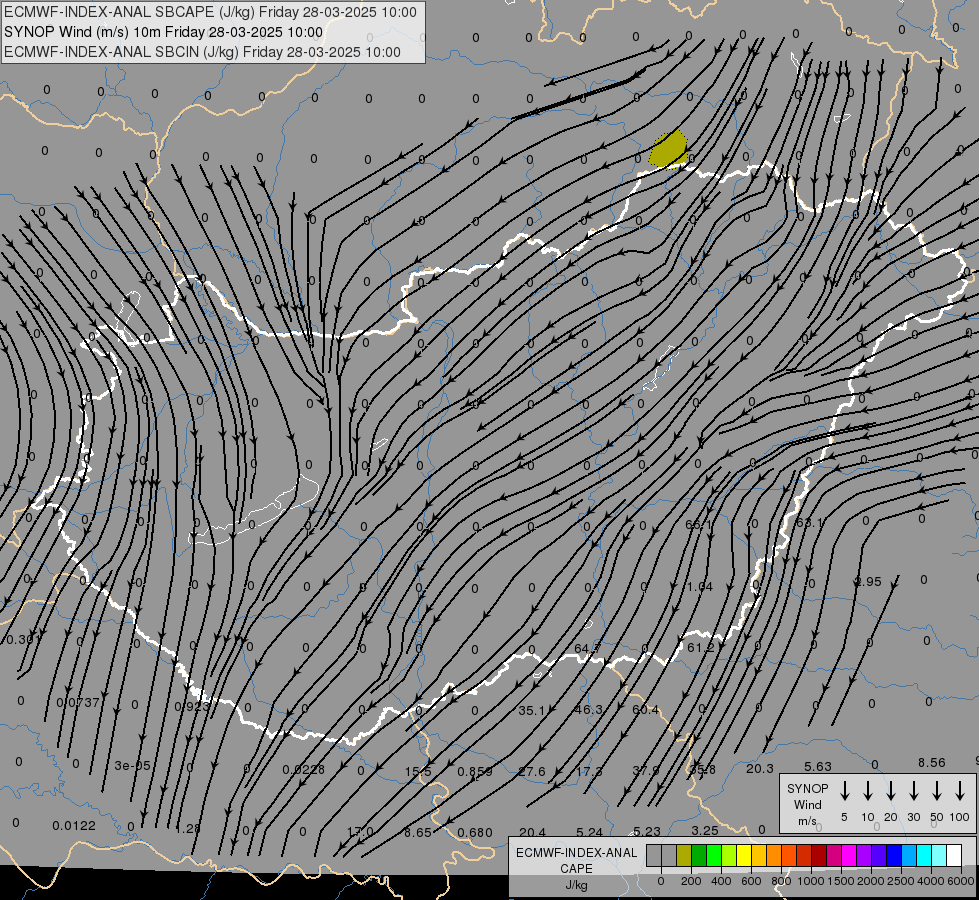Click the wind arrow labeled 30 m/s
Screen dimensions: 979x900
click(913, 790)
